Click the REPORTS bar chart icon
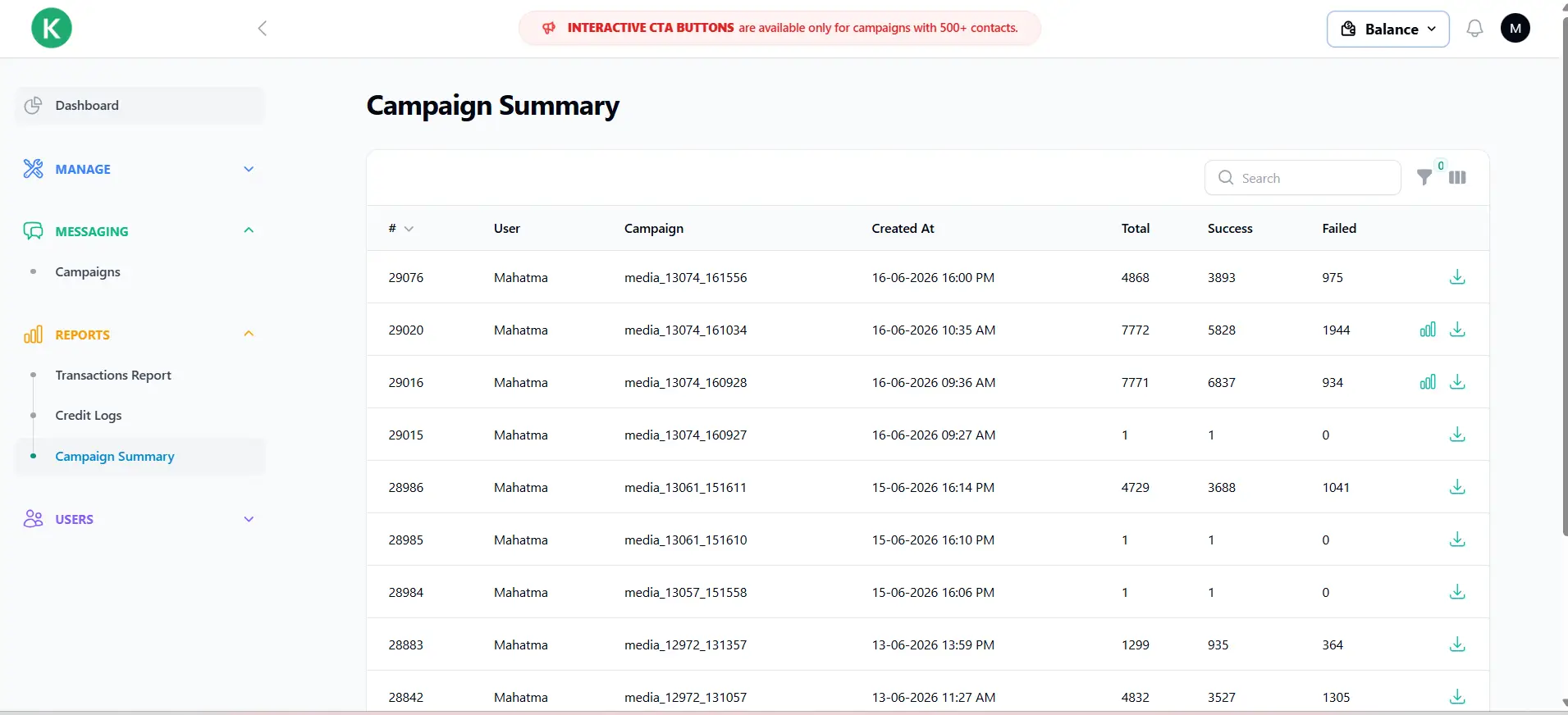The image size is (1568, 715). [33, 335]
